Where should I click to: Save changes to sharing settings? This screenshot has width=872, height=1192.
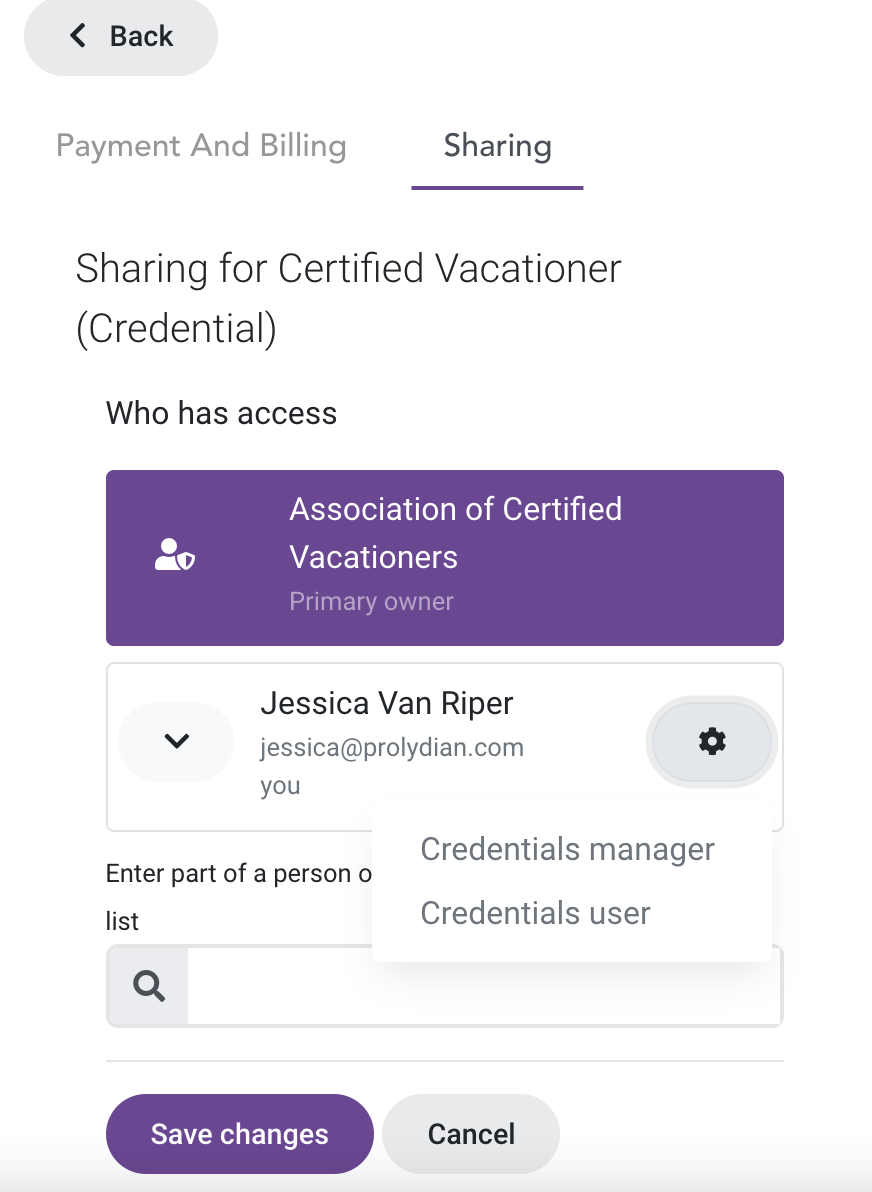tap(239, 1133)
